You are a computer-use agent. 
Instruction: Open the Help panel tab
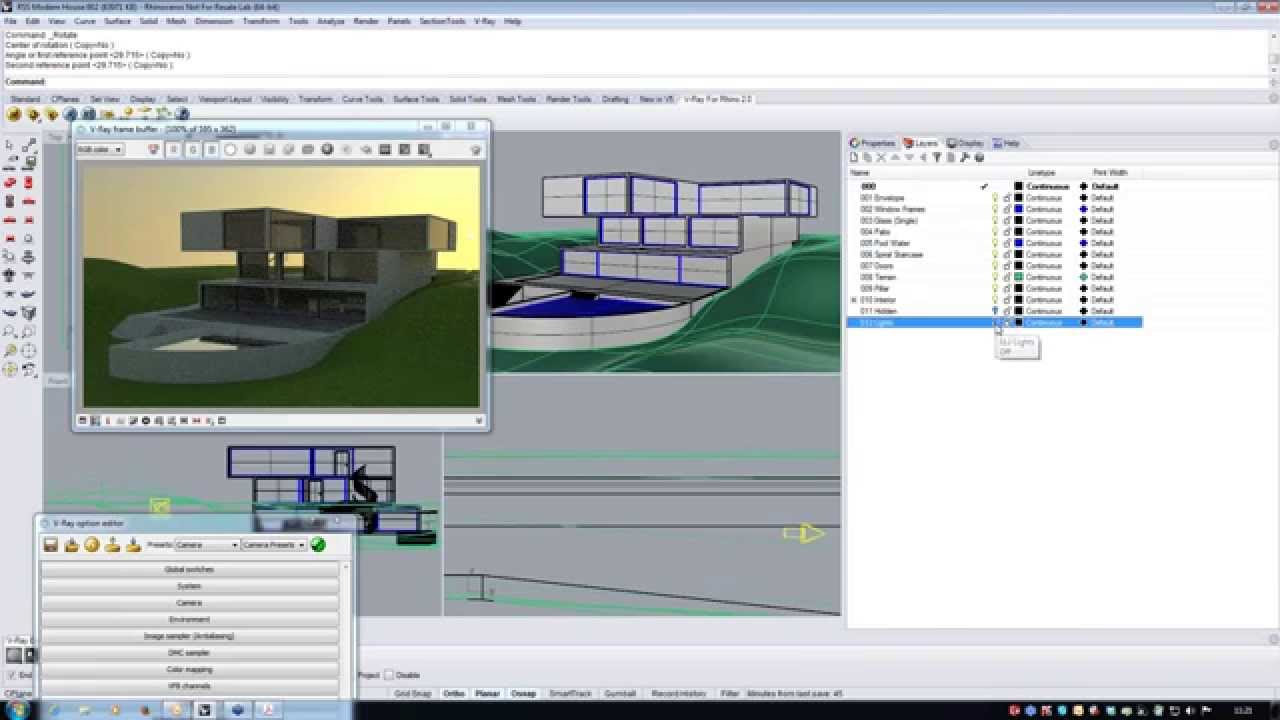[1007, 143]
